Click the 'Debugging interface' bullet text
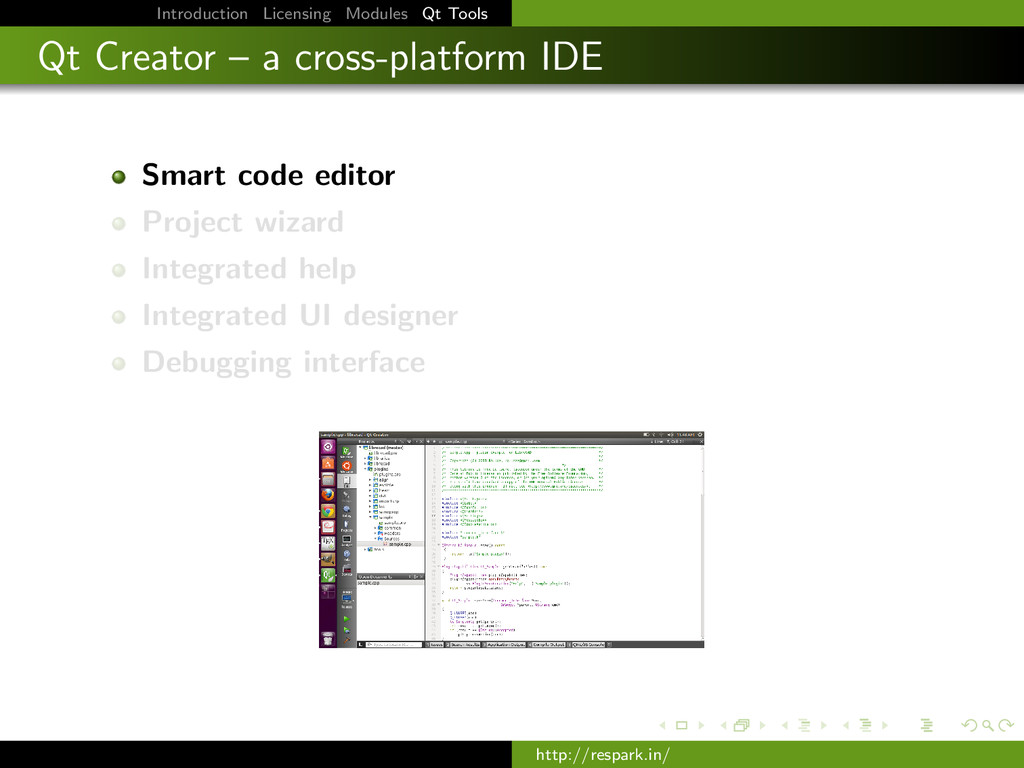 point(283,362)
